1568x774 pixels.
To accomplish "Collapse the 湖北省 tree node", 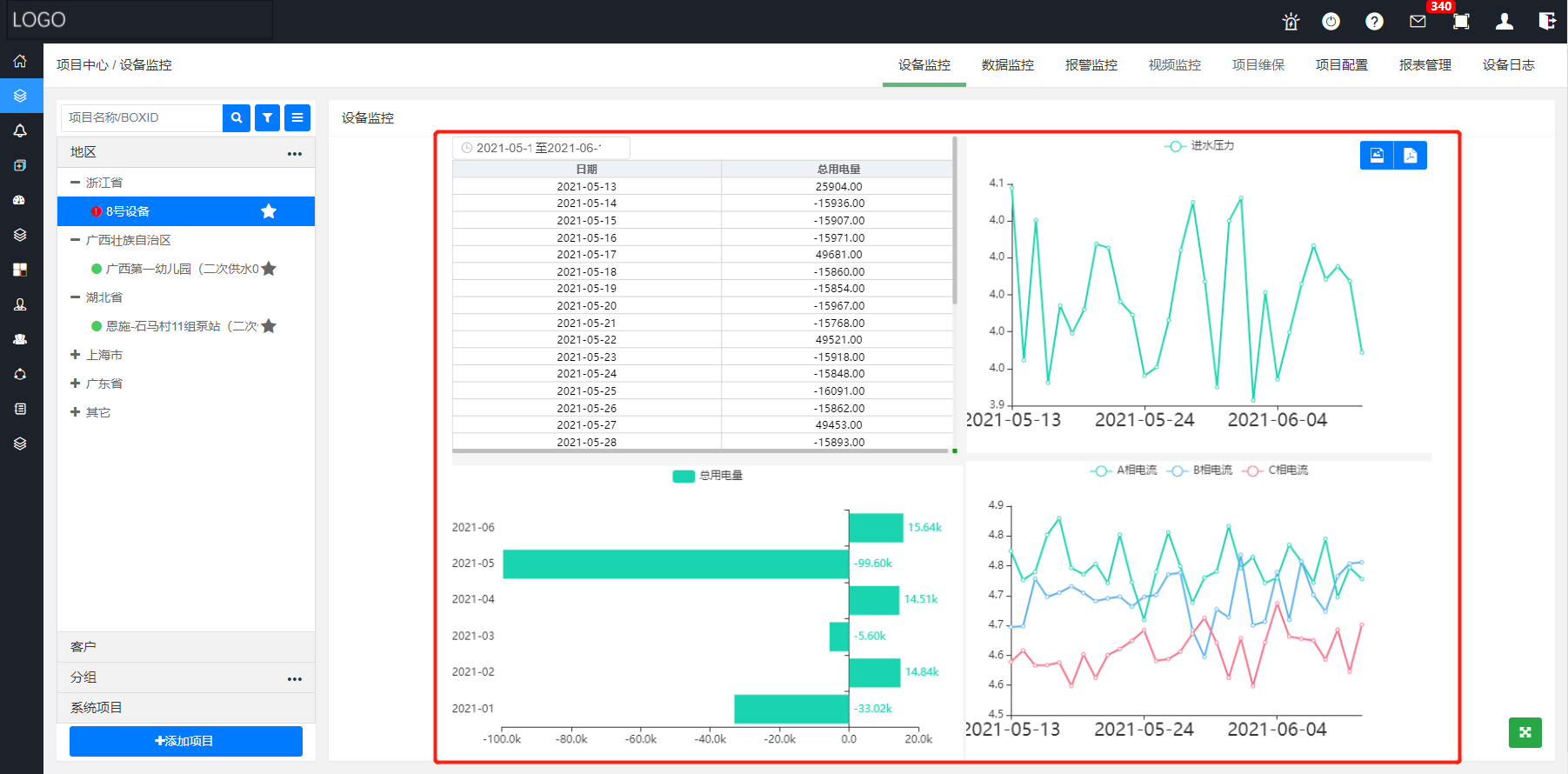I will [x=75, y=297].
